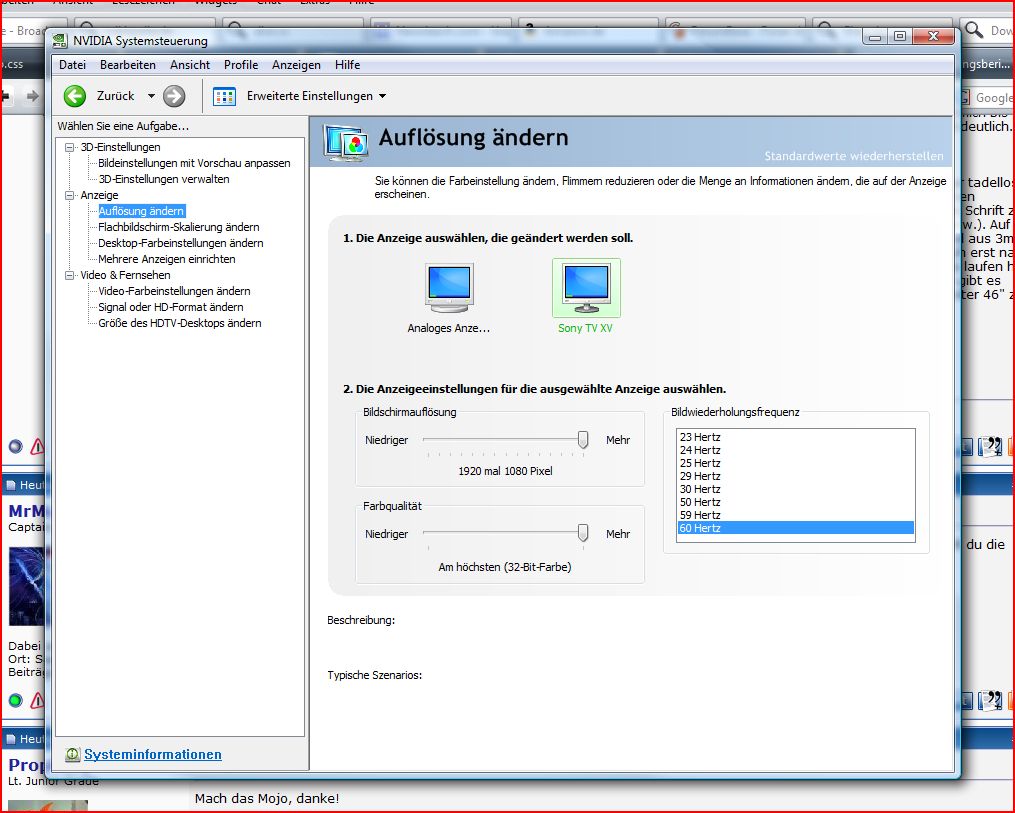Screen dimensions: 1015x813
Task: Open the Hilfe menu
Action: point(347,65)
